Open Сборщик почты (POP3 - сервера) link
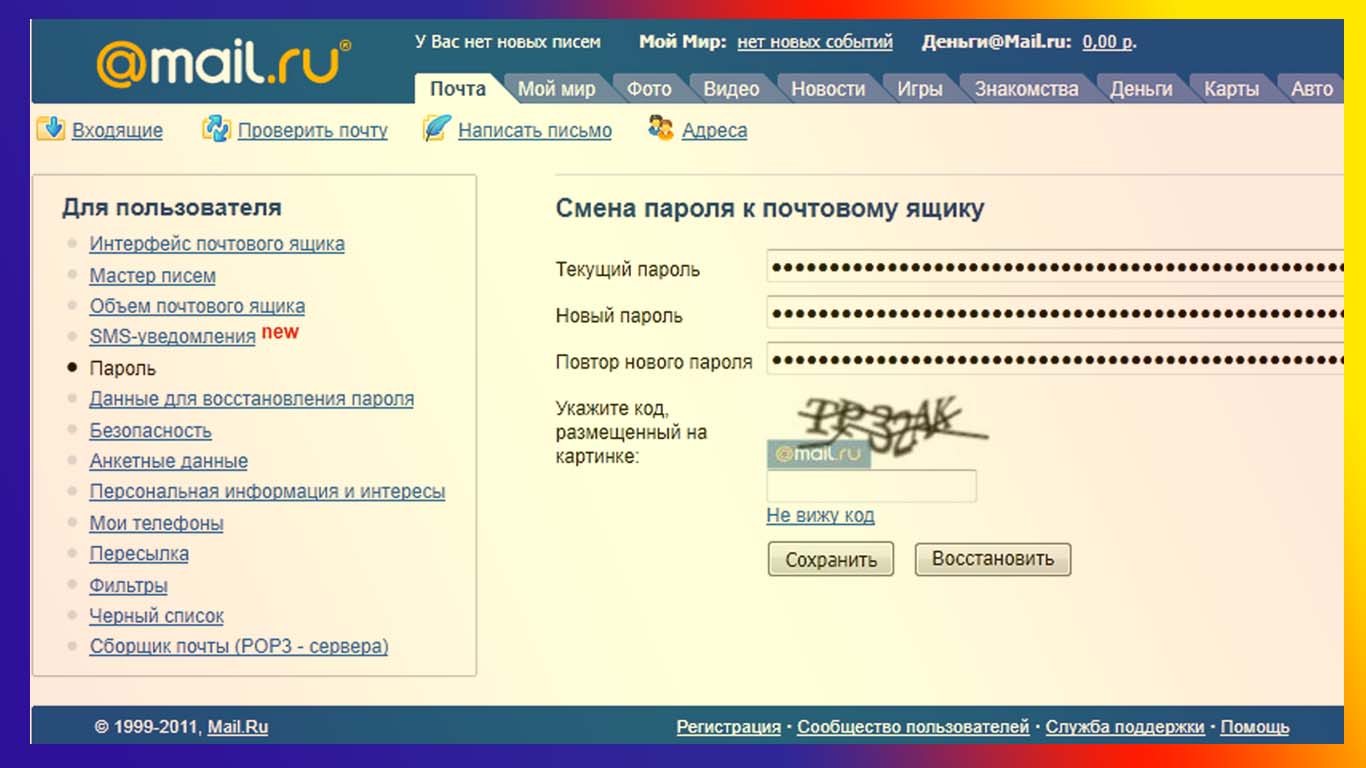The height and width of the screenshot is (768, 1366). 238,647
